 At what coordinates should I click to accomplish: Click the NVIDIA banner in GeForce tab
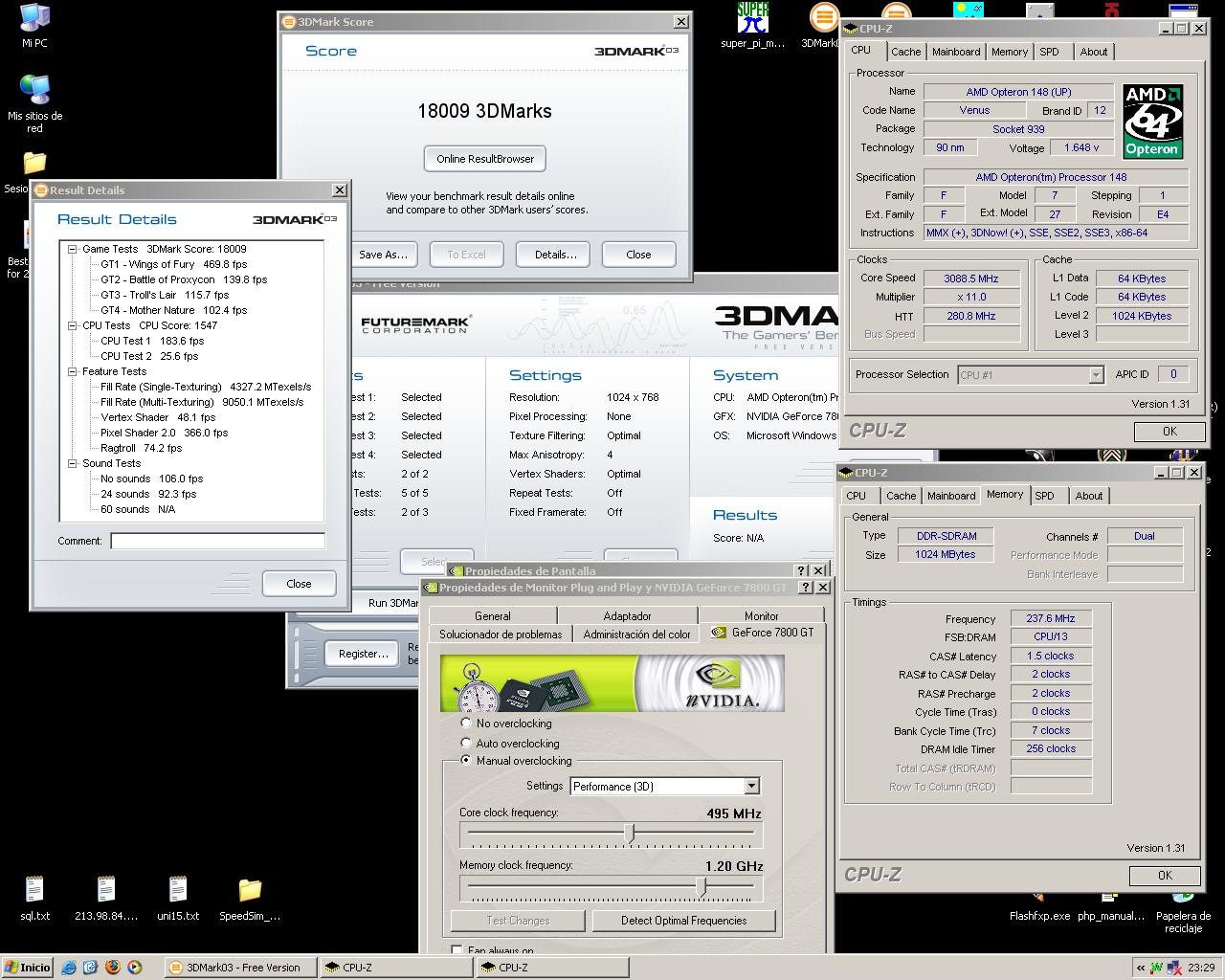pyautogui.click(x=612, y=683)
